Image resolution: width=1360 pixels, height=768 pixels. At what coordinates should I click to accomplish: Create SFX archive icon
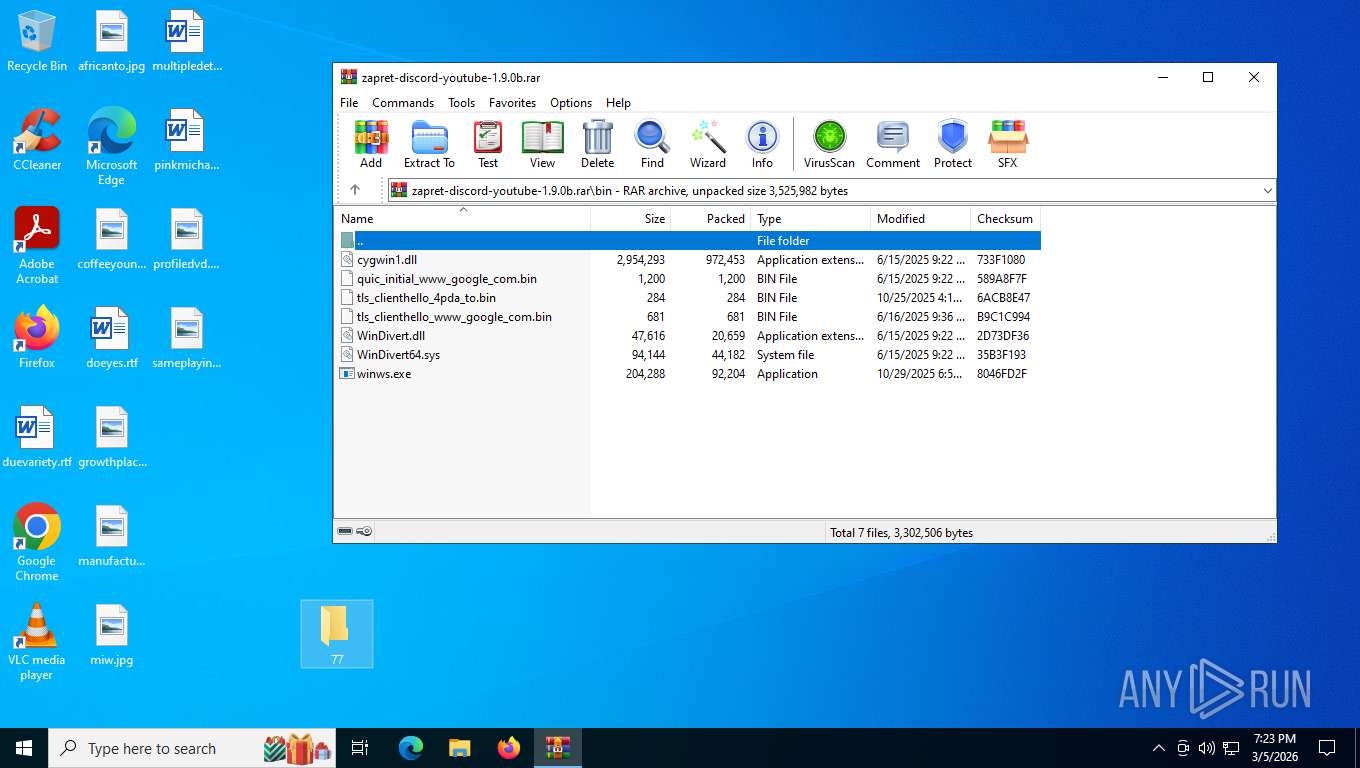pos(1007,144)
